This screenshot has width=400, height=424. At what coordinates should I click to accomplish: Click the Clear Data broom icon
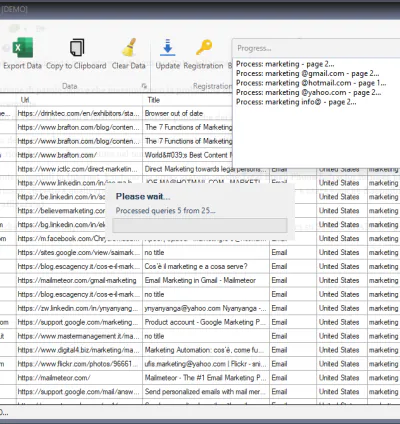coord(129,47)
